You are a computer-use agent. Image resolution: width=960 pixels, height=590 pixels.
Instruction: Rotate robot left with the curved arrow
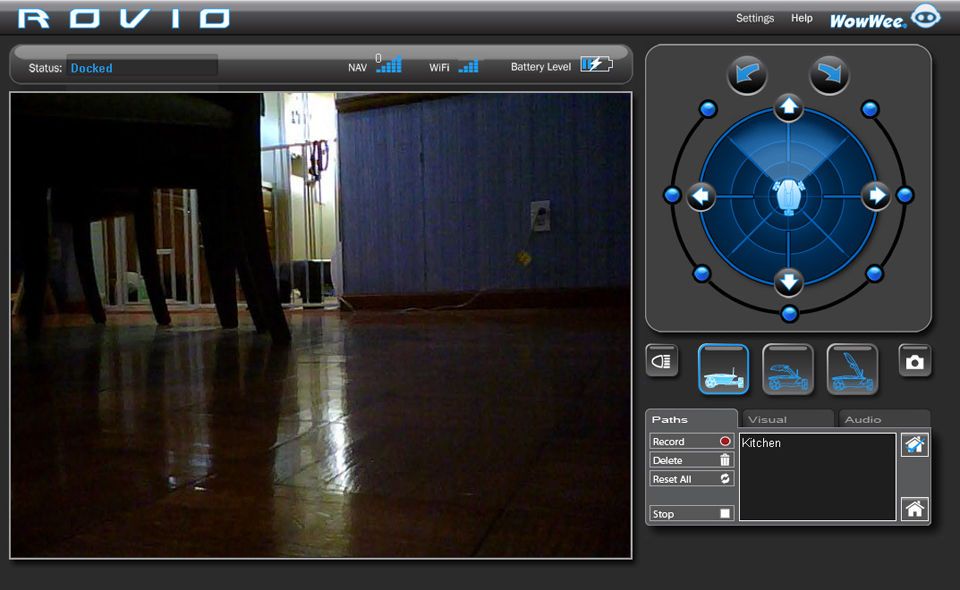(747, 75)
